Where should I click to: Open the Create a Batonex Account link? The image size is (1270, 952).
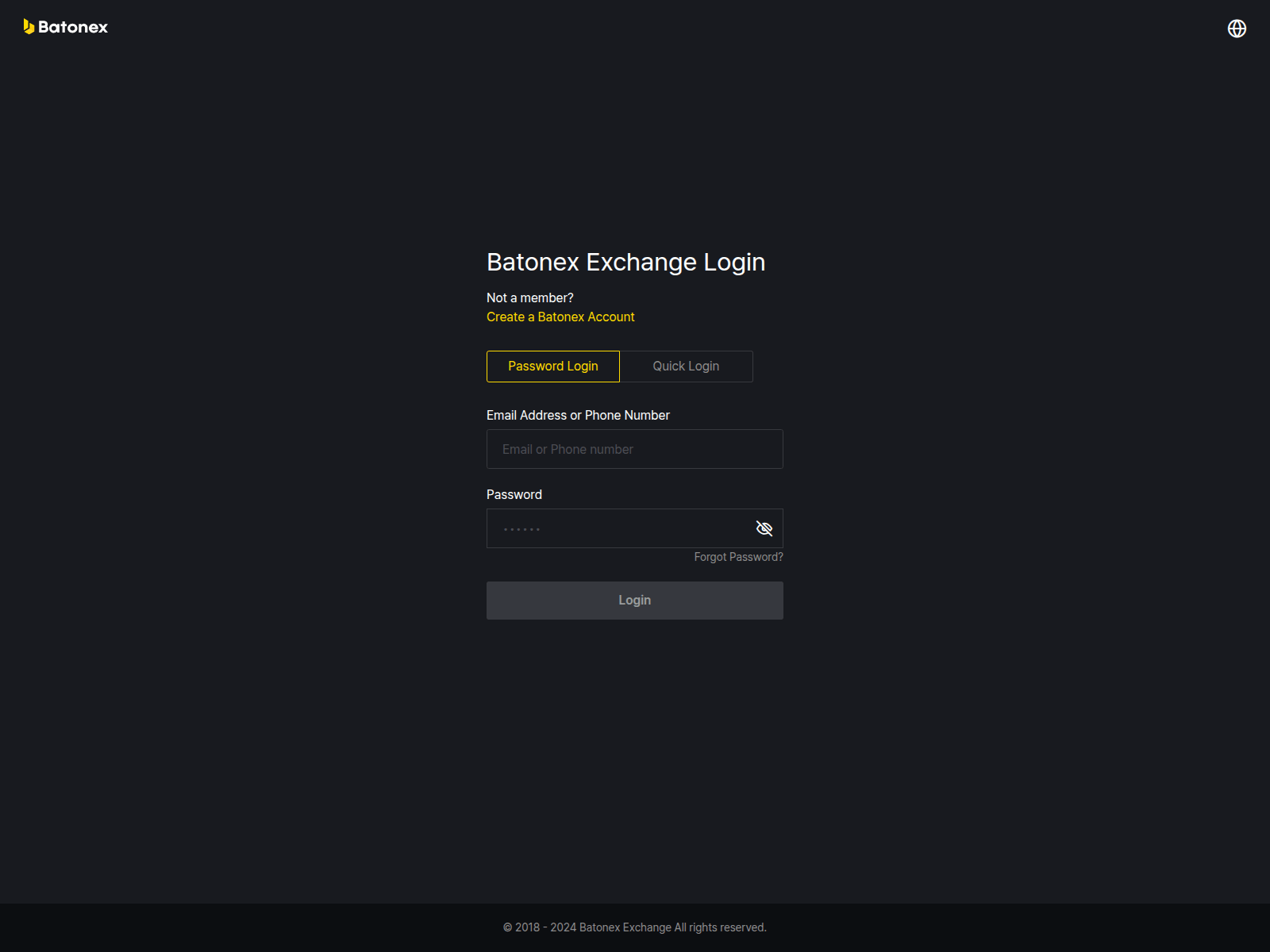(560, 317)
